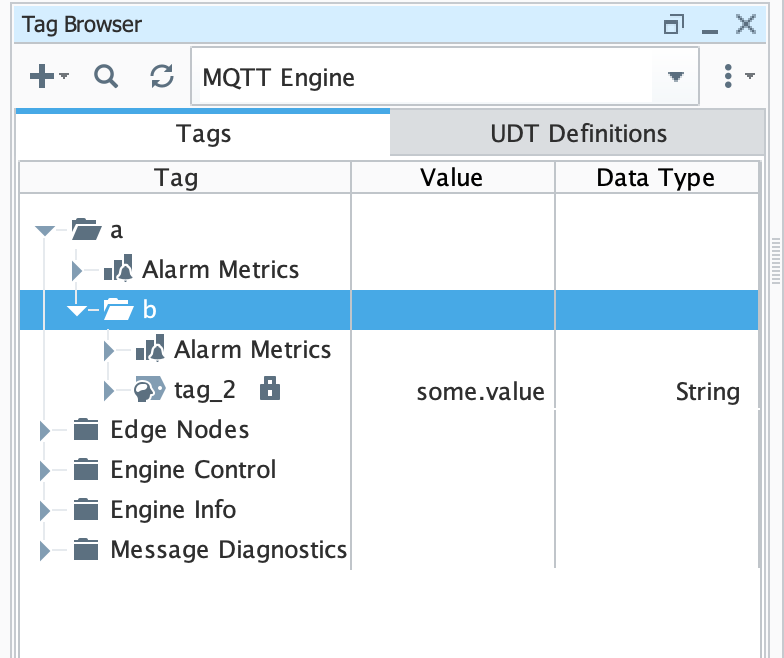Refresh the tag browser list
This screenshot has width=784, height=658.
pos(162,77)
